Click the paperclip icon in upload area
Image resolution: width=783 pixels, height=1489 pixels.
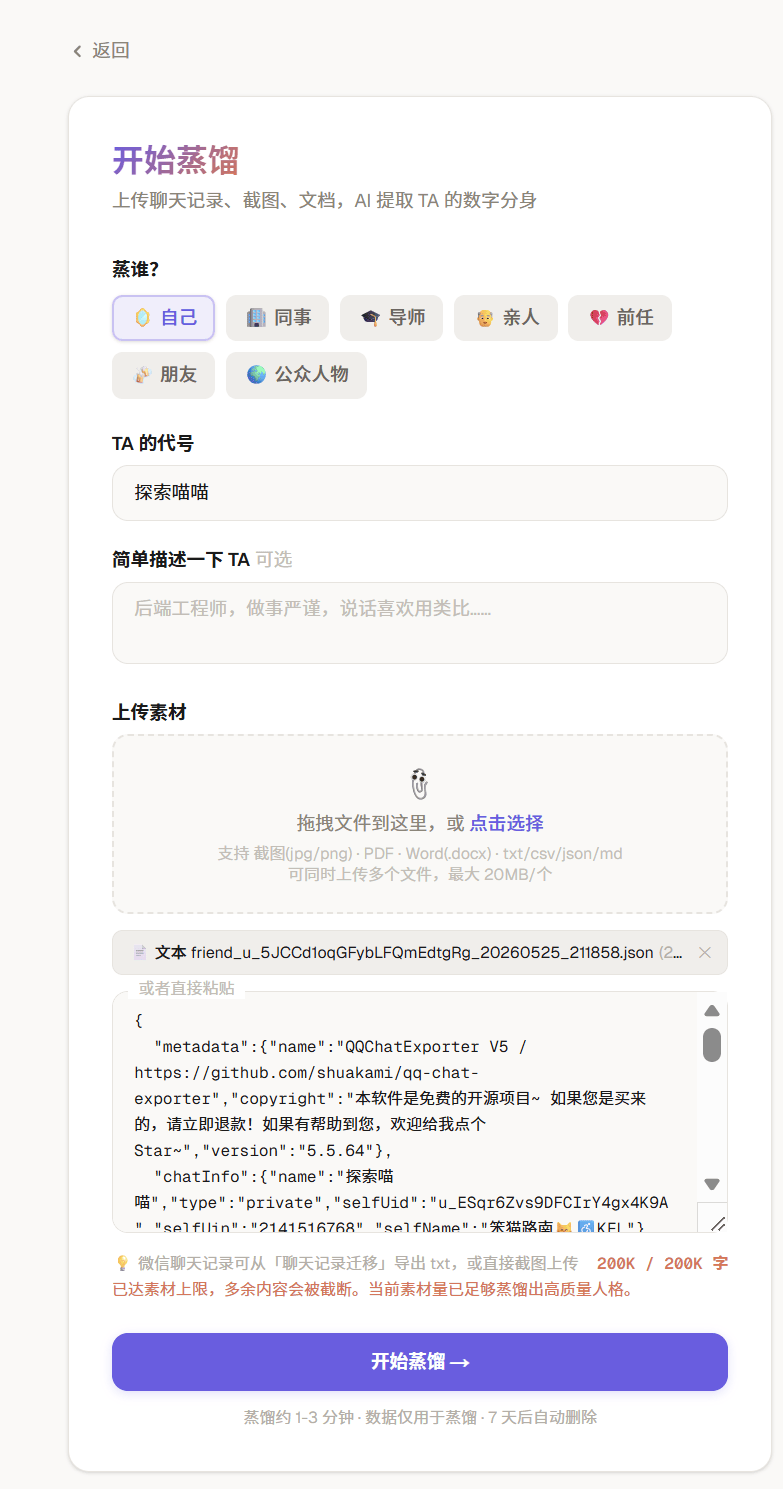(419, 784)
